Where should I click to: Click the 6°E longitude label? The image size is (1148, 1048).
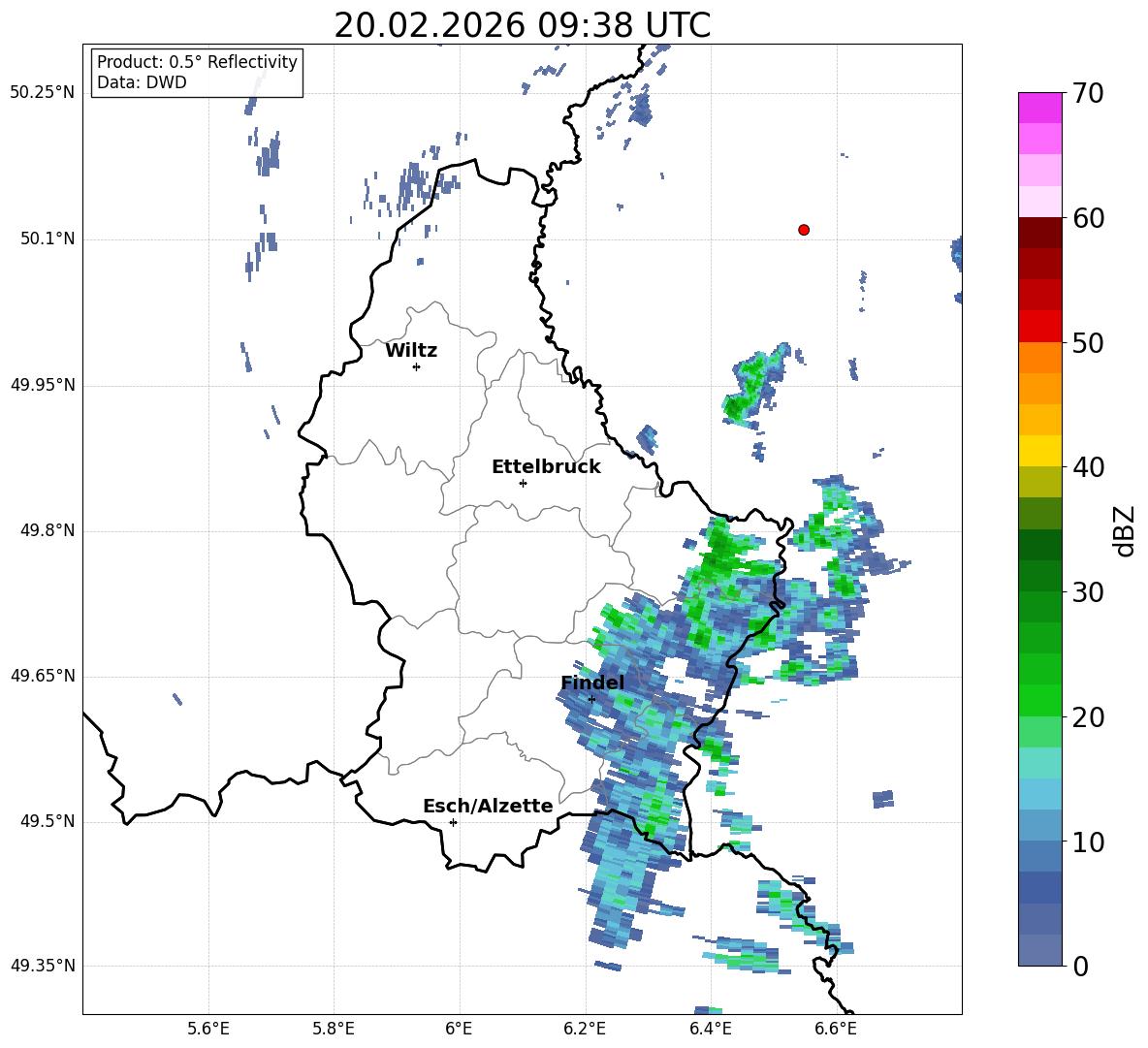pyautogui.click(x=459, y=1030)
